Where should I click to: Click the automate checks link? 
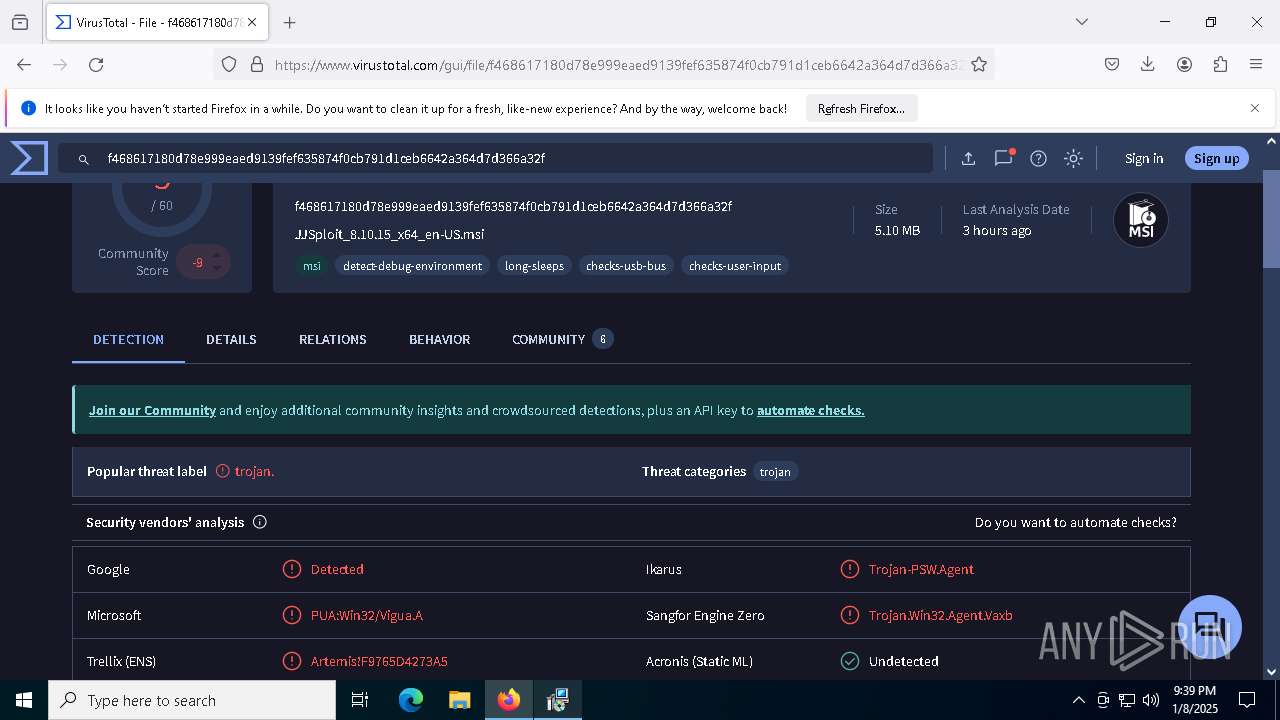(x=811, y=410)
